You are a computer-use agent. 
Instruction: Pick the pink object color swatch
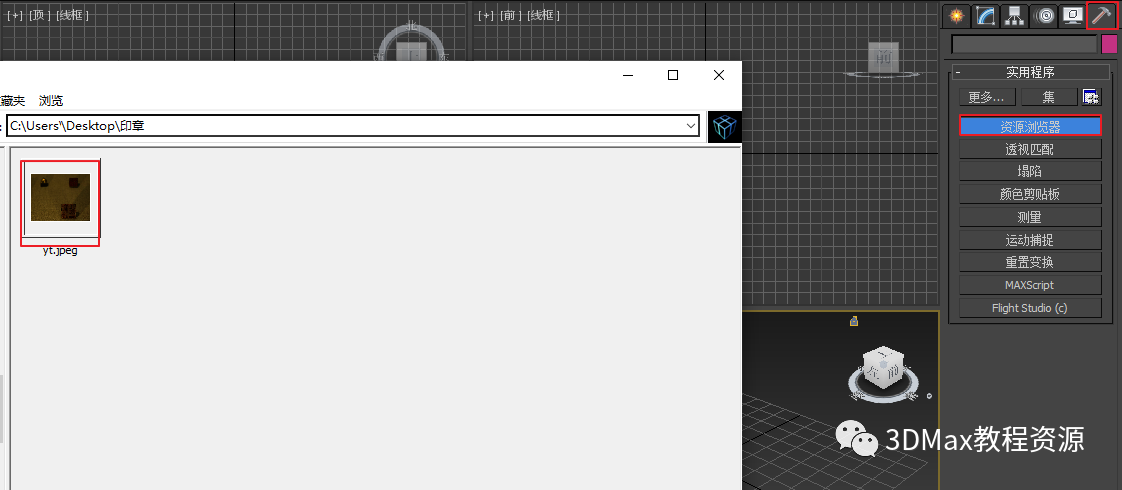pos(1108,44)
